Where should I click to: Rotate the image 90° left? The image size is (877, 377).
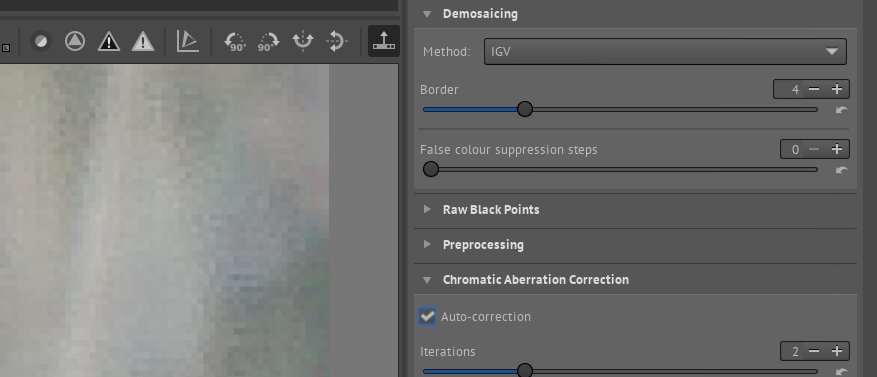coord(235,42)
